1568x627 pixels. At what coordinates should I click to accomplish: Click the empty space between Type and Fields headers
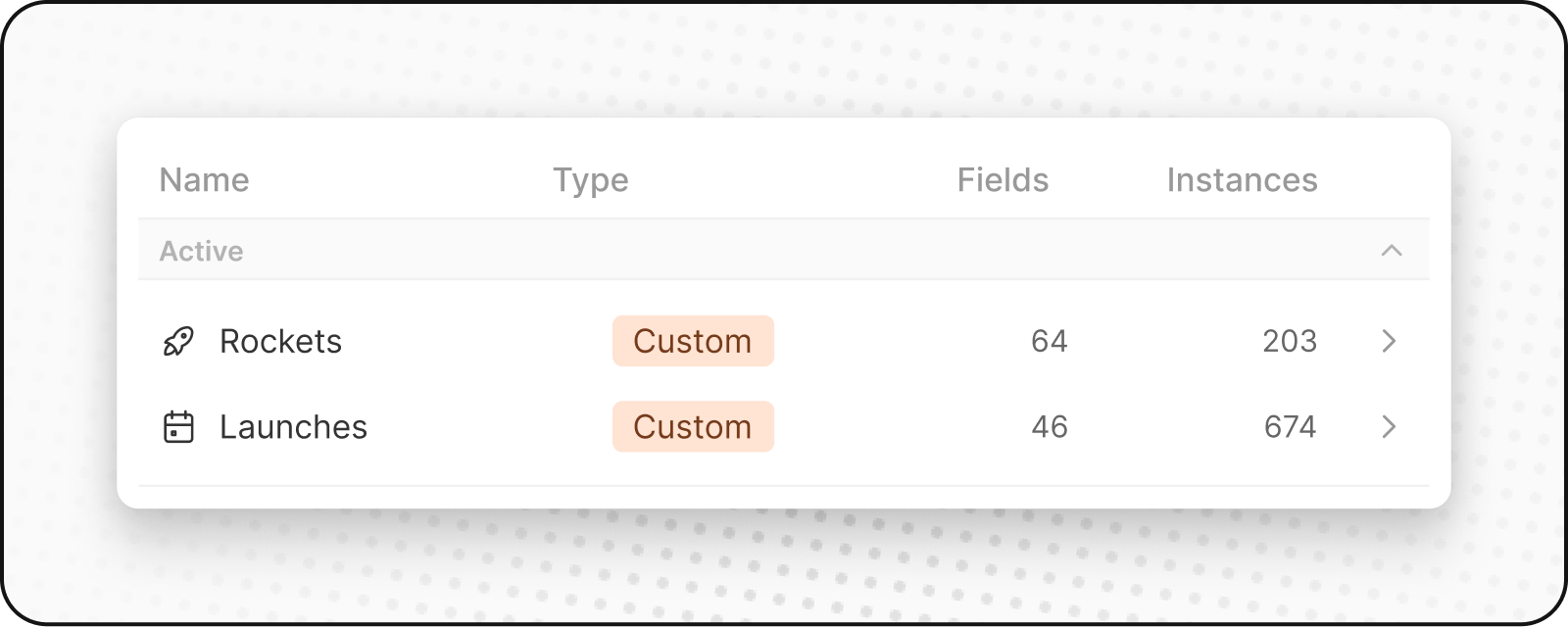(794, 180)
